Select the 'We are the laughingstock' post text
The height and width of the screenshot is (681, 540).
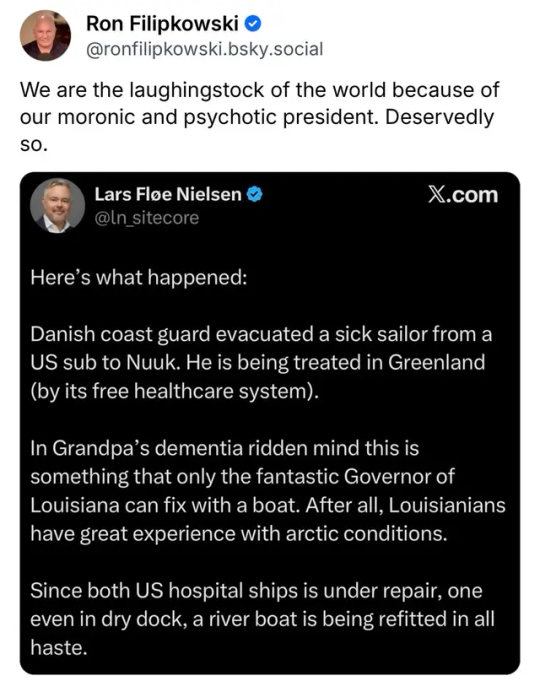click(259, 116)
